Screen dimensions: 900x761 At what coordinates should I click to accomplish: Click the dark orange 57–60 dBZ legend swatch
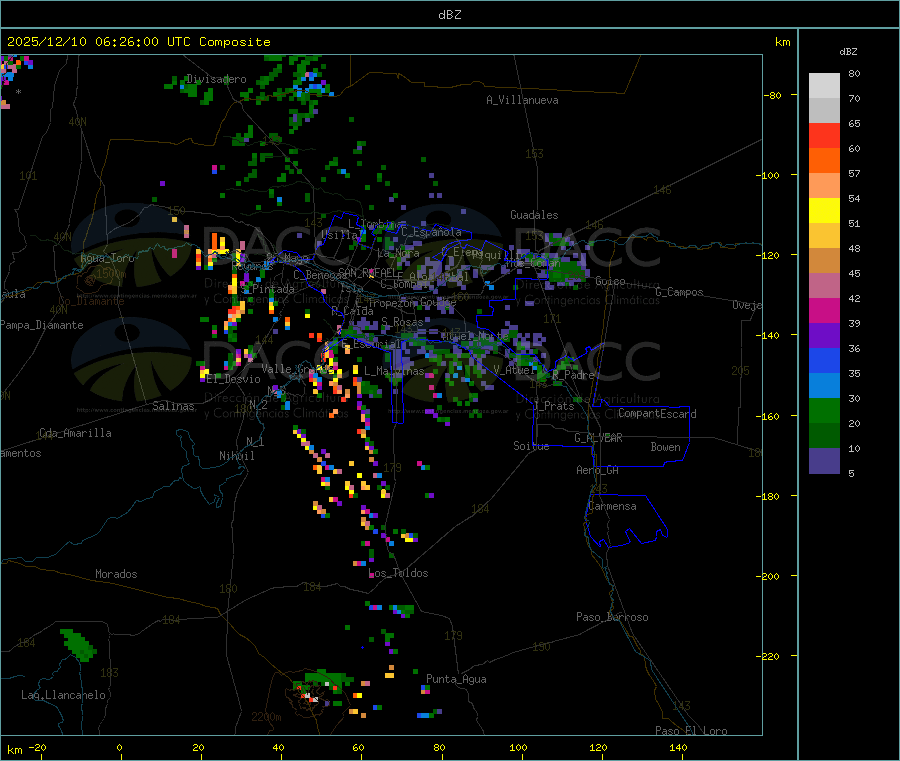click(824, 161)
